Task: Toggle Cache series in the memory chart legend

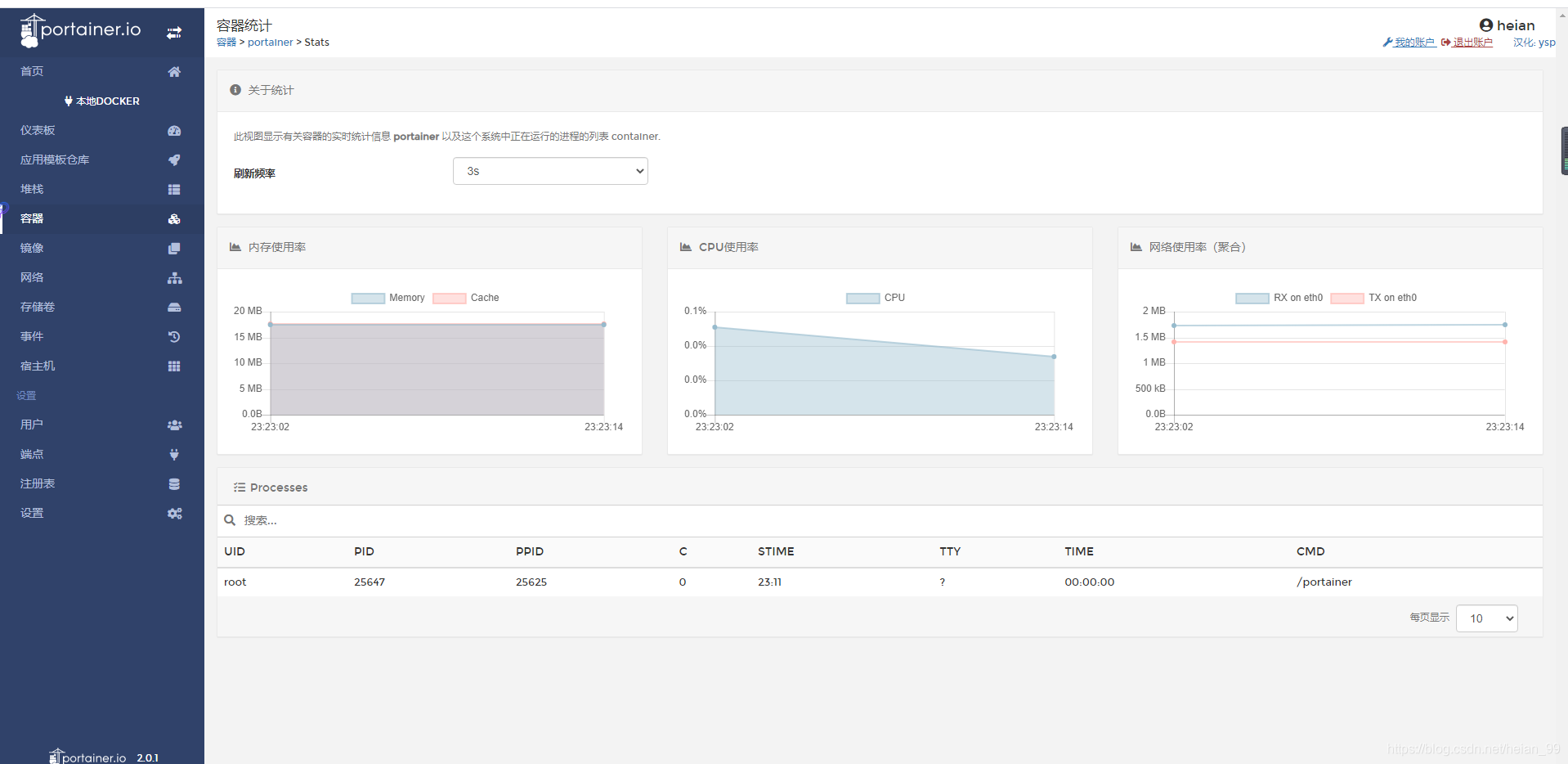Action: coord(466,298)
